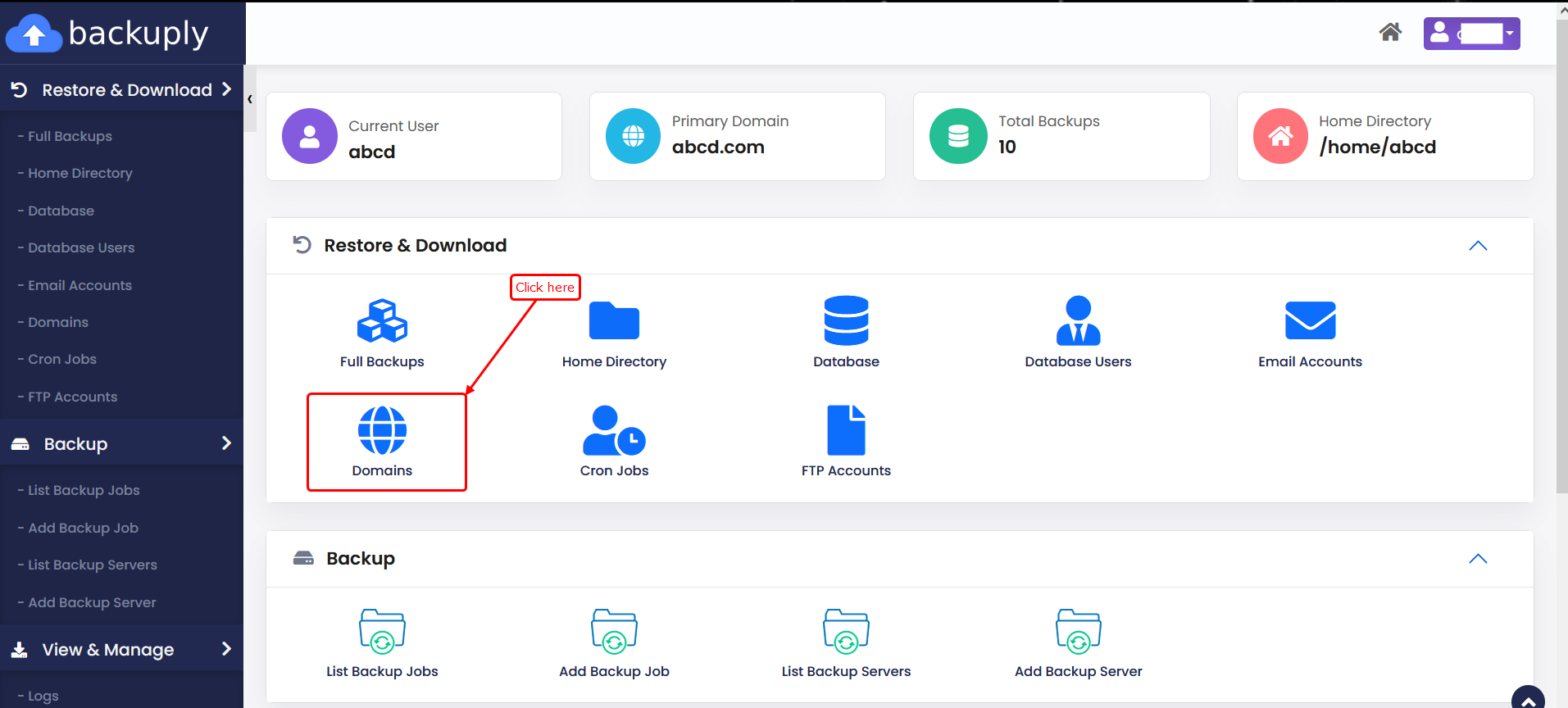Go to home via the top house icon
Screen dimensions: 1568x708
1390,33
